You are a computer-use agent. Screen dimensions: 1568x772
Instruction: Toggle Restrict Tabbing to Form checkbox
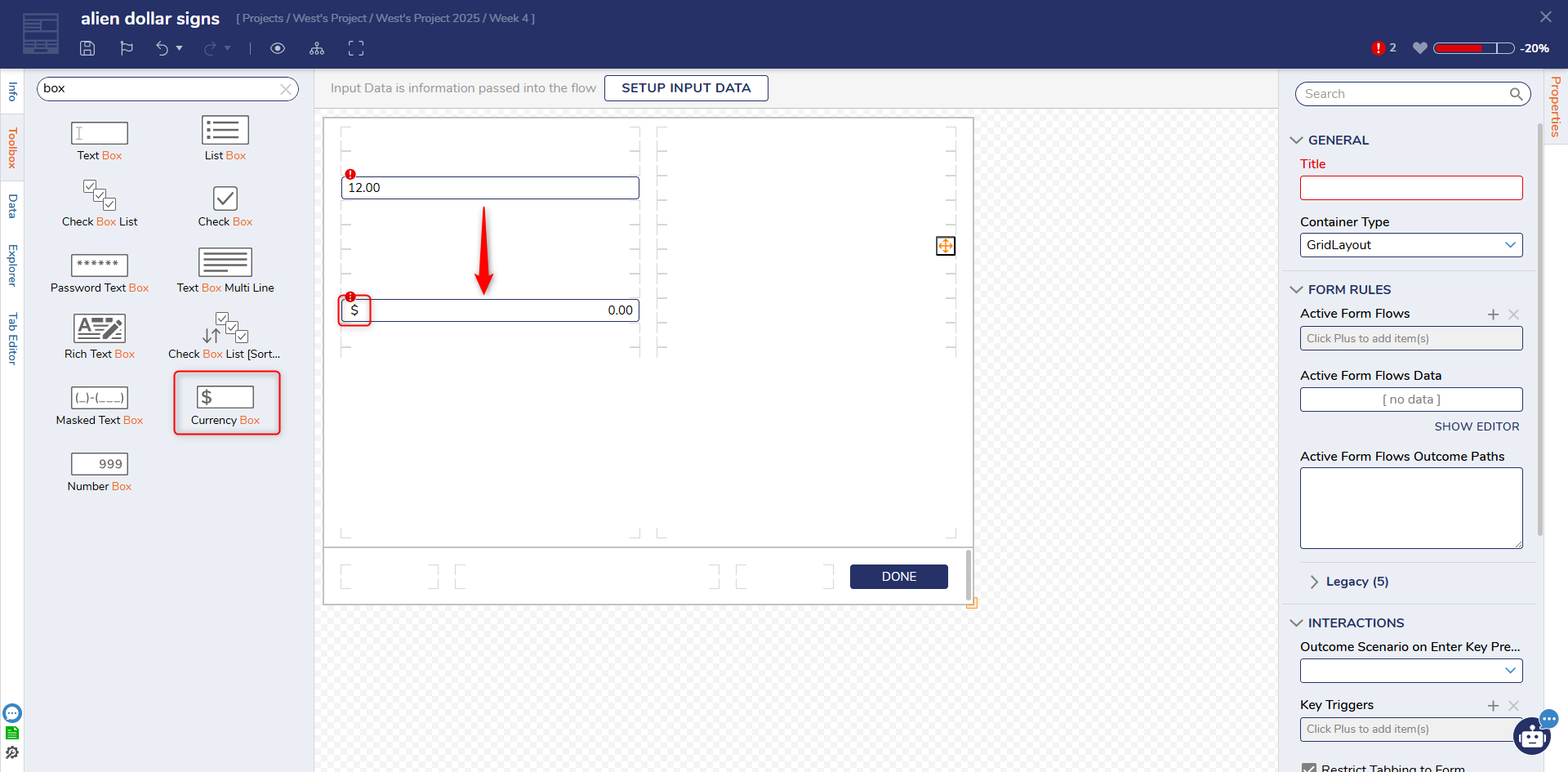tap(1309, 768)
